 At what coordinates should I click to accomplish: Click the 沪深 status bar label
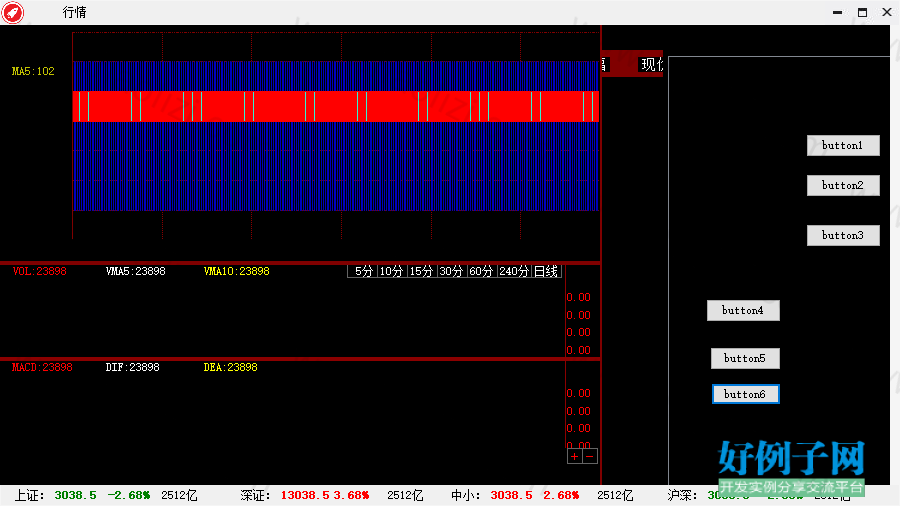(x=682, y=495)
